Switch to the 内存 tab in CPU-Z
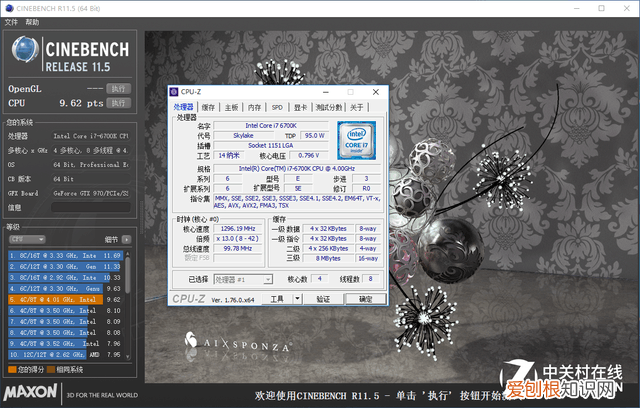 point(254,107)
